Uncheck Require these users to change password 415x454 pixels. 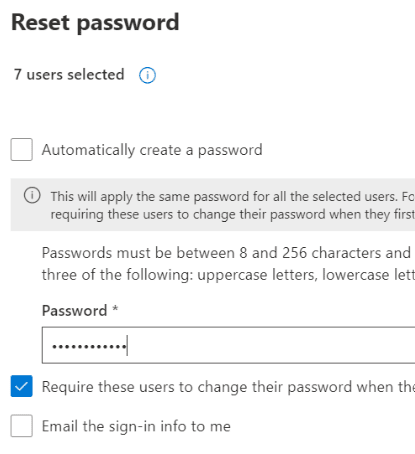click(21, 386)
